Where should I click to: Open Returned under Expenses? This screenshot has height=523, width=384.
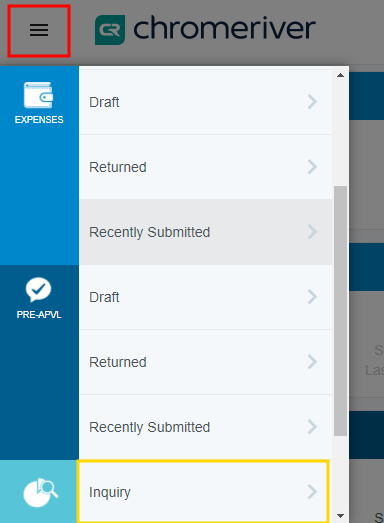click(x=206, y=167)
